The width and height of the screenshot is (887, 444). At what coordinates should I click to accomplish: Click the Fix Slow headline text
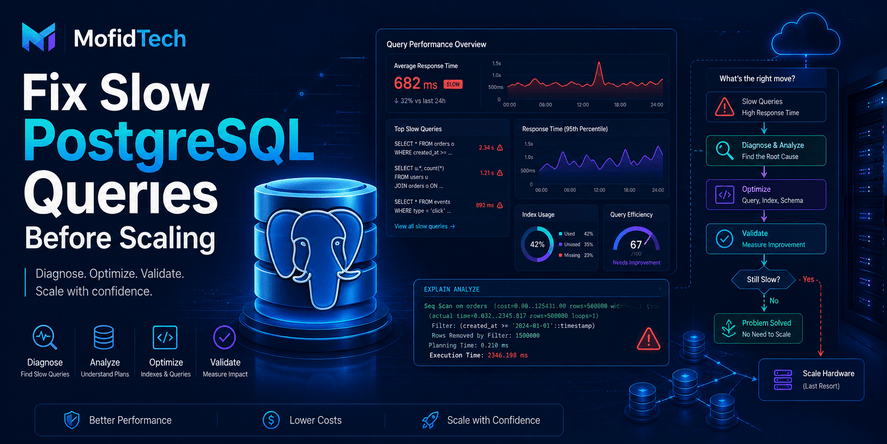tap(116, 92)
